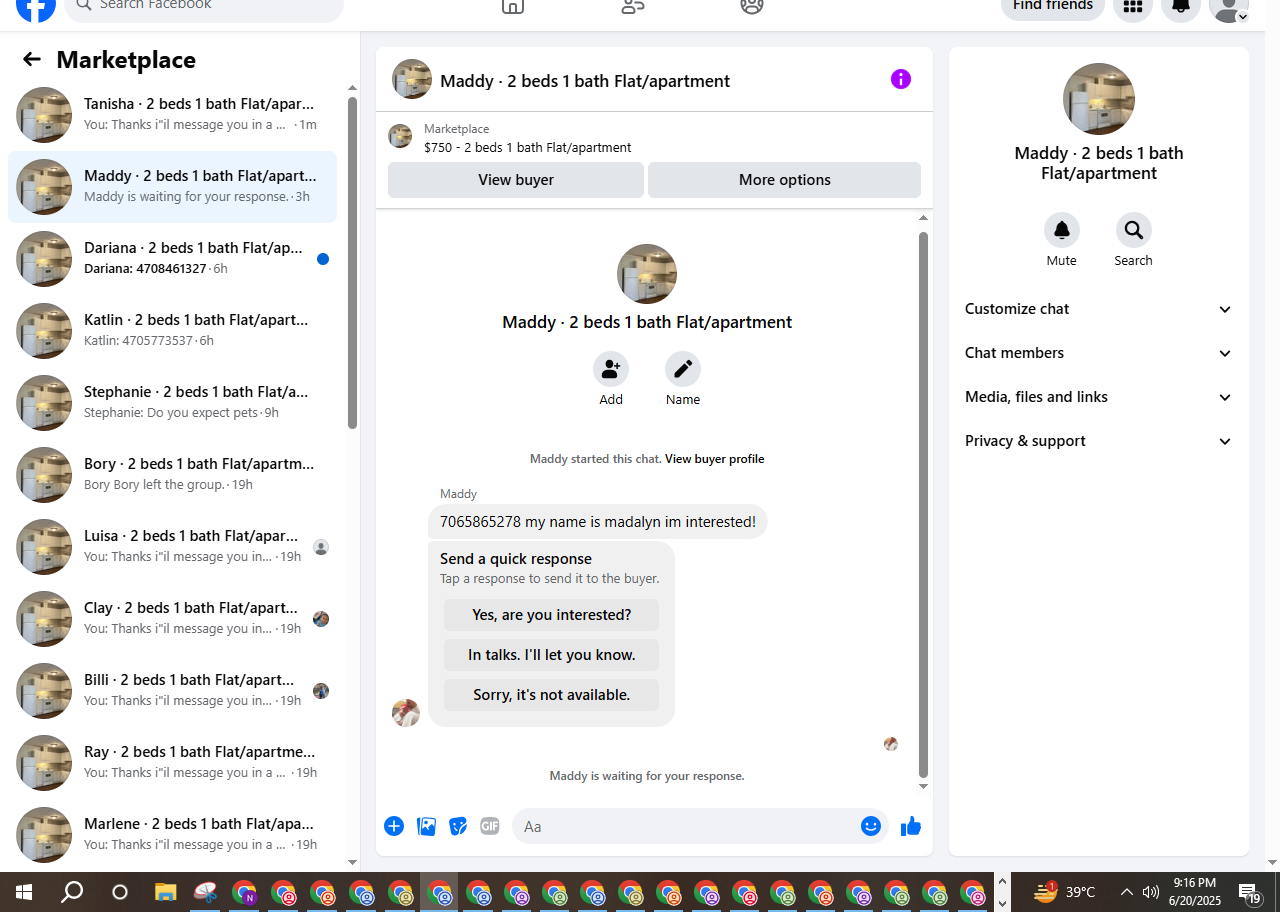1280x912 pixels.
Task: Open Luisa conversation
Action: pos(172,547)
